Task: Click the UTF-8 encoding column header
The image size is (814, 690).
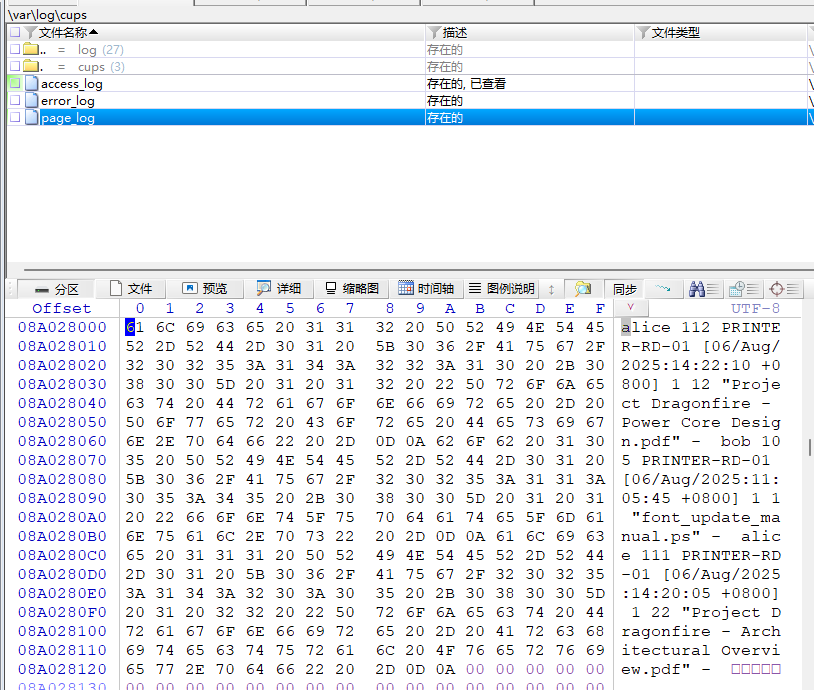Action: (x=755, y=308)
